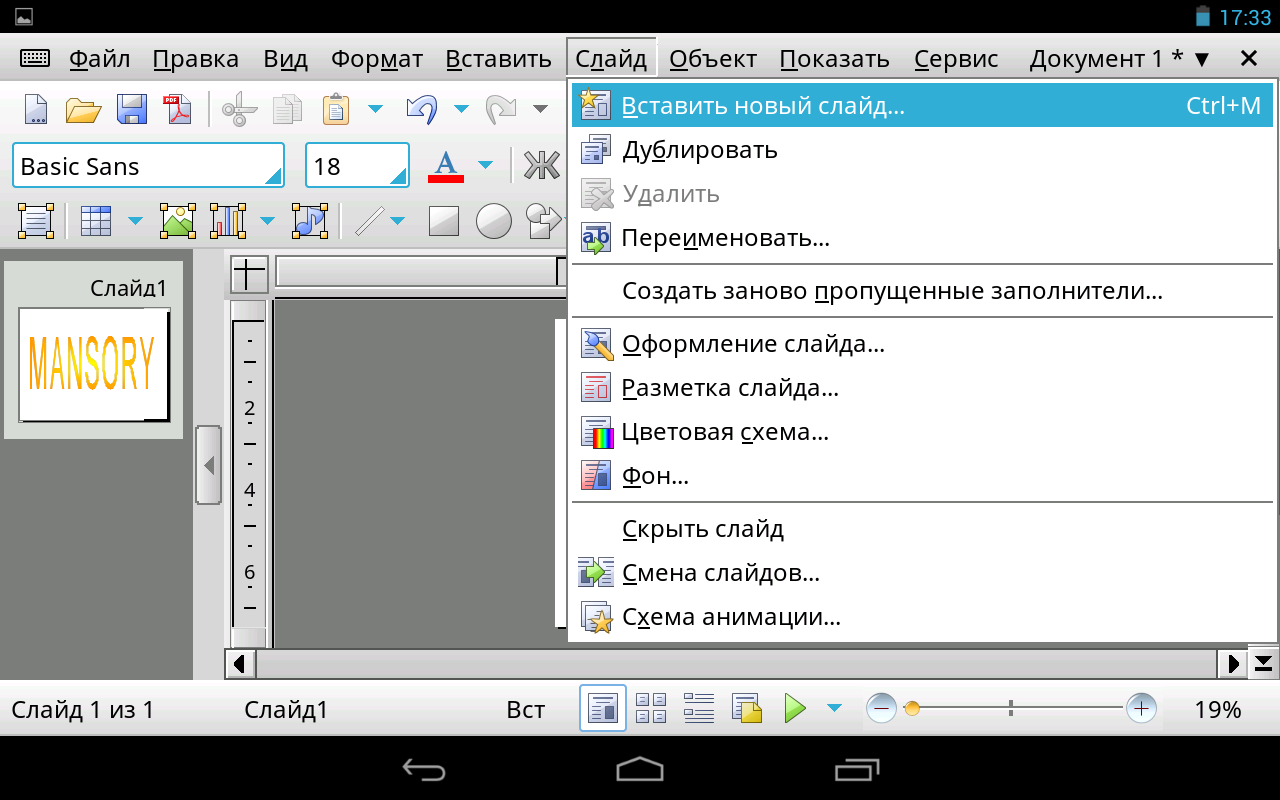Start the slideshow with green play button
1280x800 pixels.
(795, 709)
